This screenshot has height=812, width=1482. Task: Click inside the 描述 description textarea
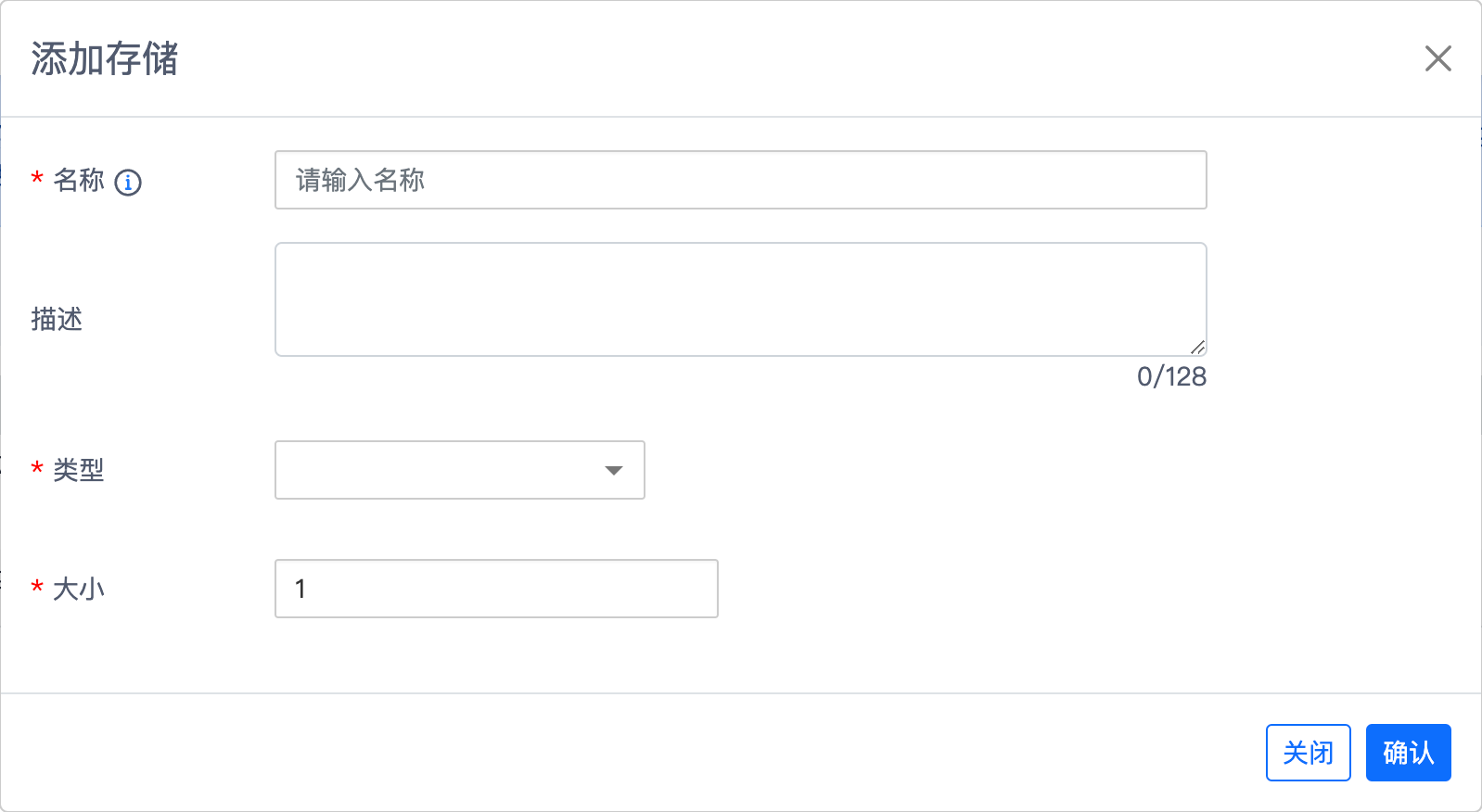click(740, 299)
